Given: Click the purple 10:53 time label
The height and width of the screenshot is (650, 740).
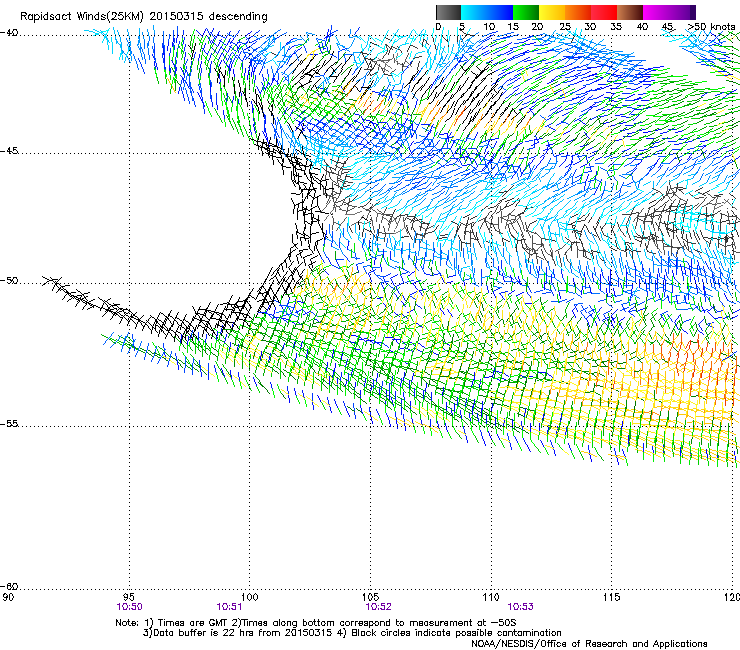Looking at the screenshot, I should tap(520, 607).
